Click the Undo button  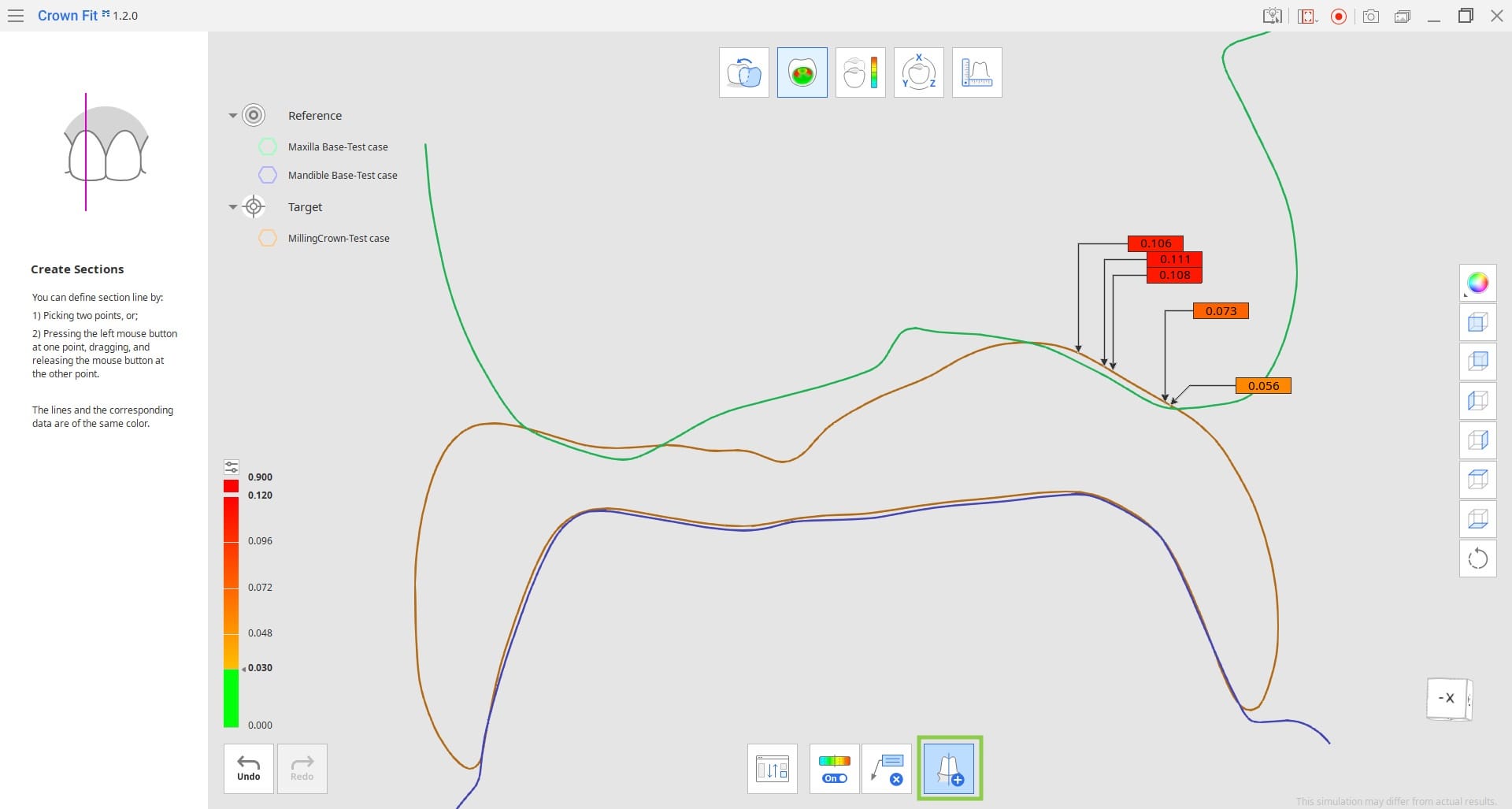pos(249,769)
